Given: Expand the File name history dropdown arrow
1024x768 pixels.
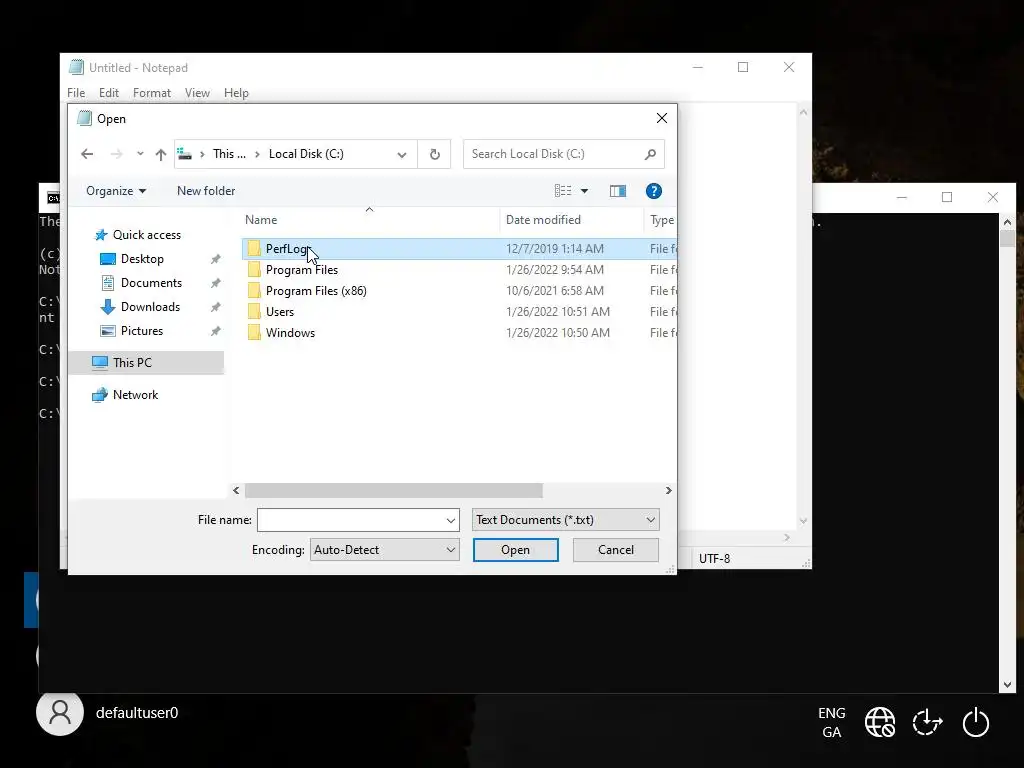Looking at the screenshot, I should (451, 520).
